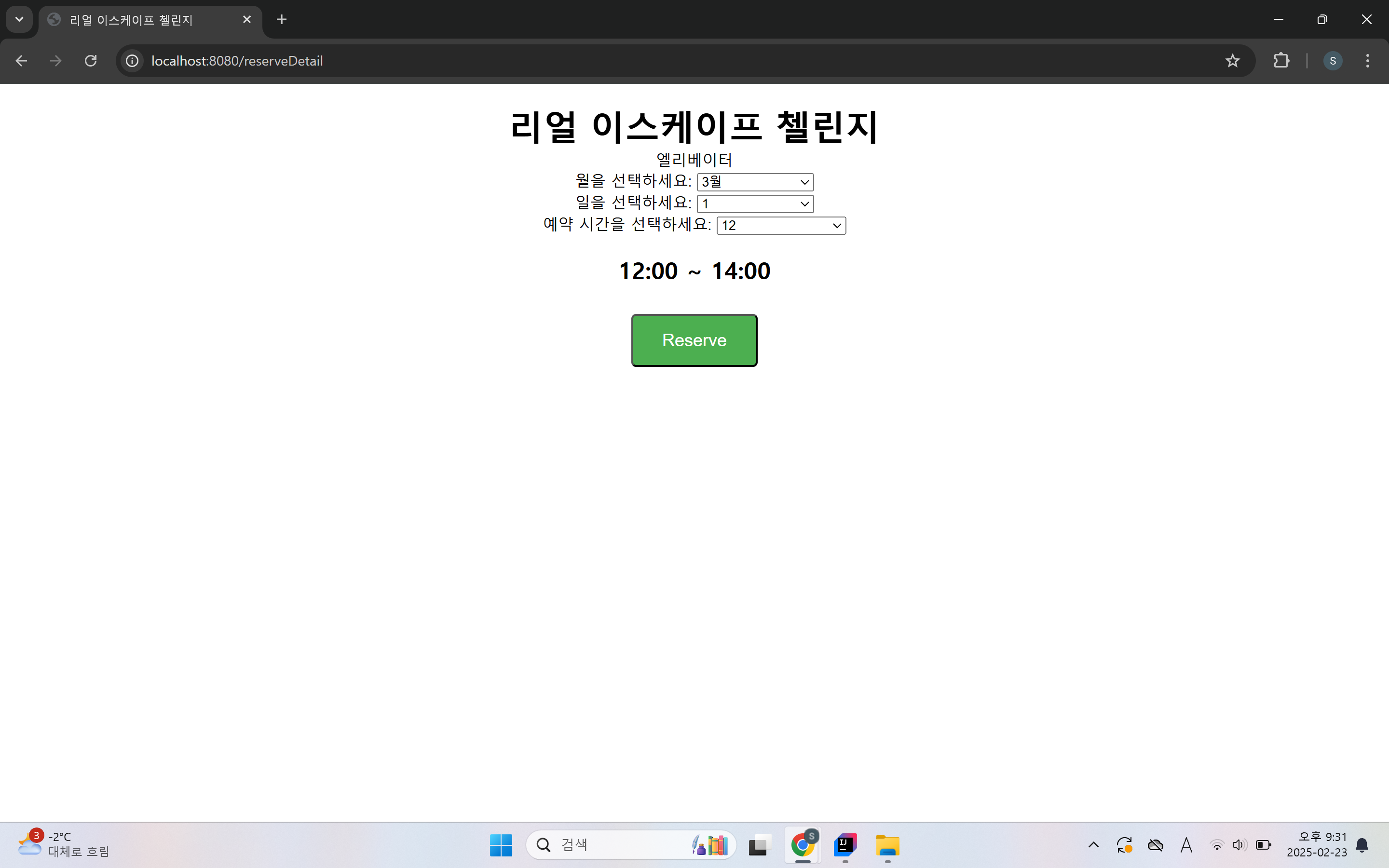
Task: Open the month dropdown showing 3월
Action: [755, 182]
